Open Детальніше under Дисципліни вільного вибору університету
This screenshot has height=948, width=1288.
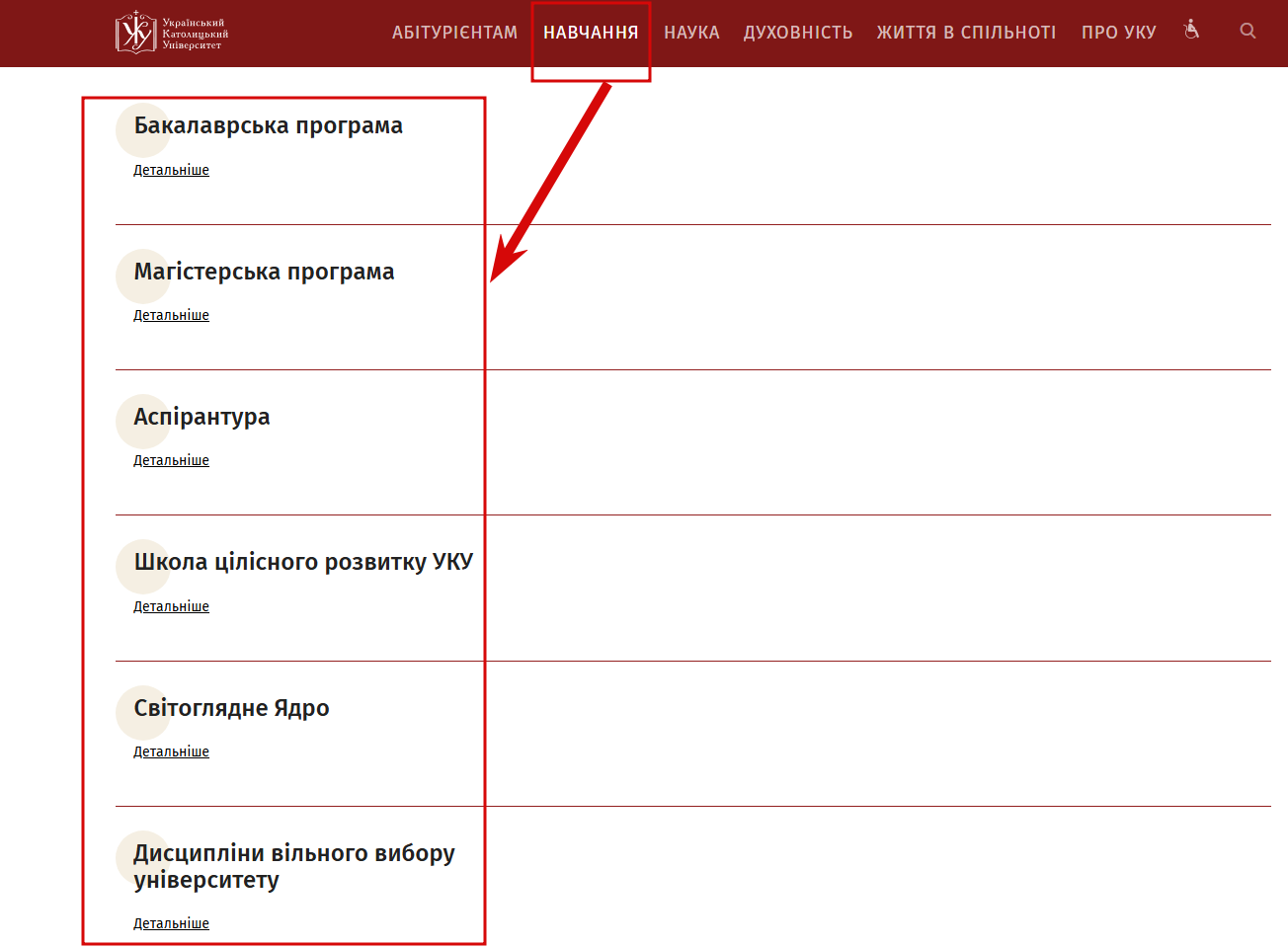click(172, 923)
